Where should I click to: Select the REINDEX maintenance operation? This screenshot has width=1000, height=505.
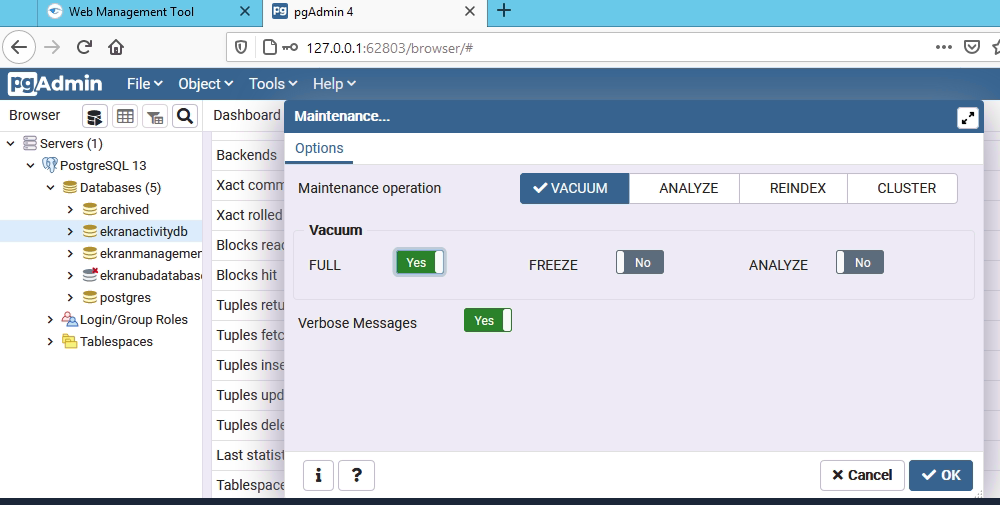coord(797,188)
